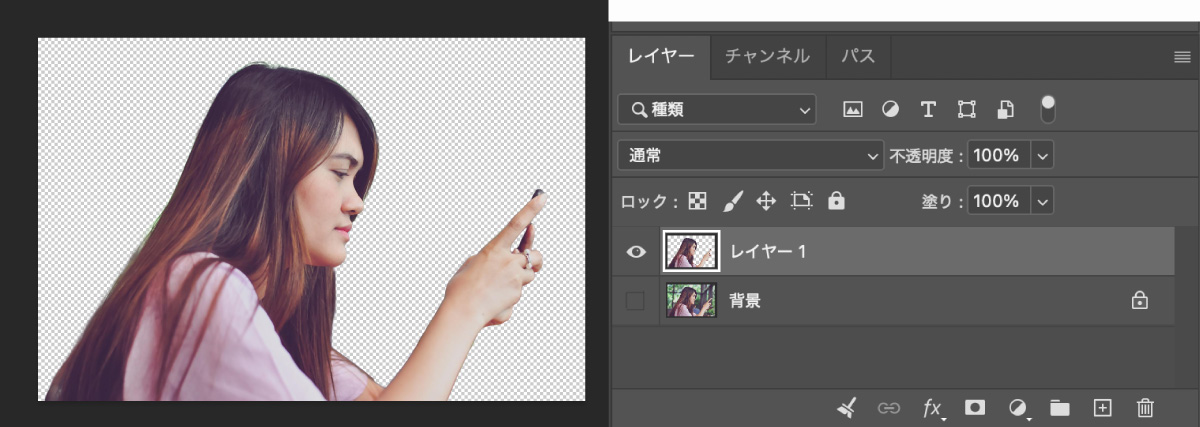Click the clean brush icon in panel footer
The width and height of the screenshot is (1200, 427).
point(847,407)
